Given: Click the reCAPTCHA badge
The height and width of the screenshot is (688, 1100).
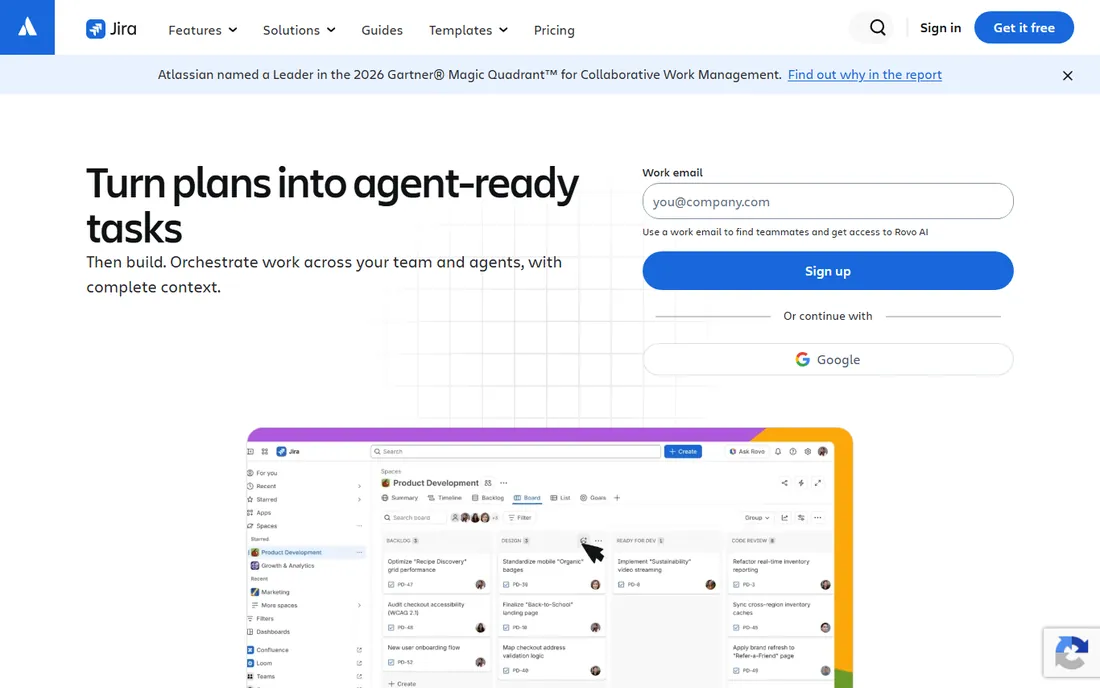Looking at the screenshot, I should point(1071,652).
